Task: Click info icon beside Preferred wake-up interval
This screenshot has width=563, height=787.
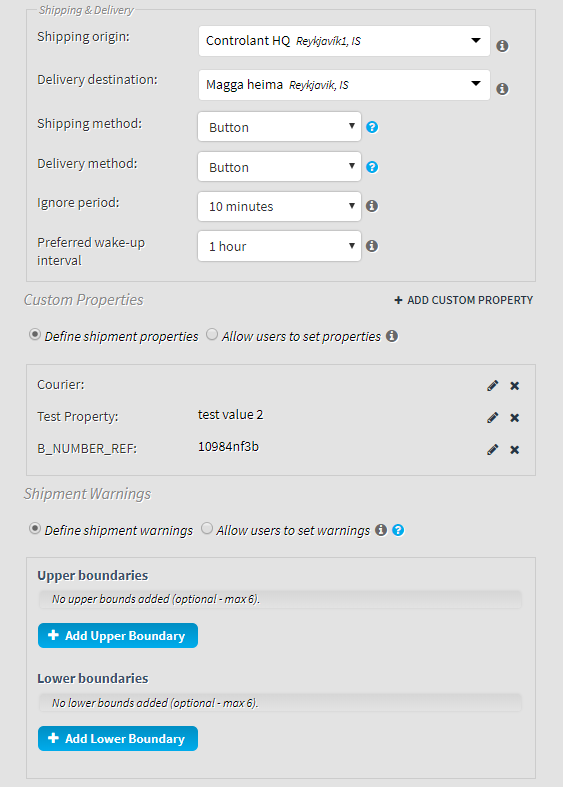Action: (372, 246)
